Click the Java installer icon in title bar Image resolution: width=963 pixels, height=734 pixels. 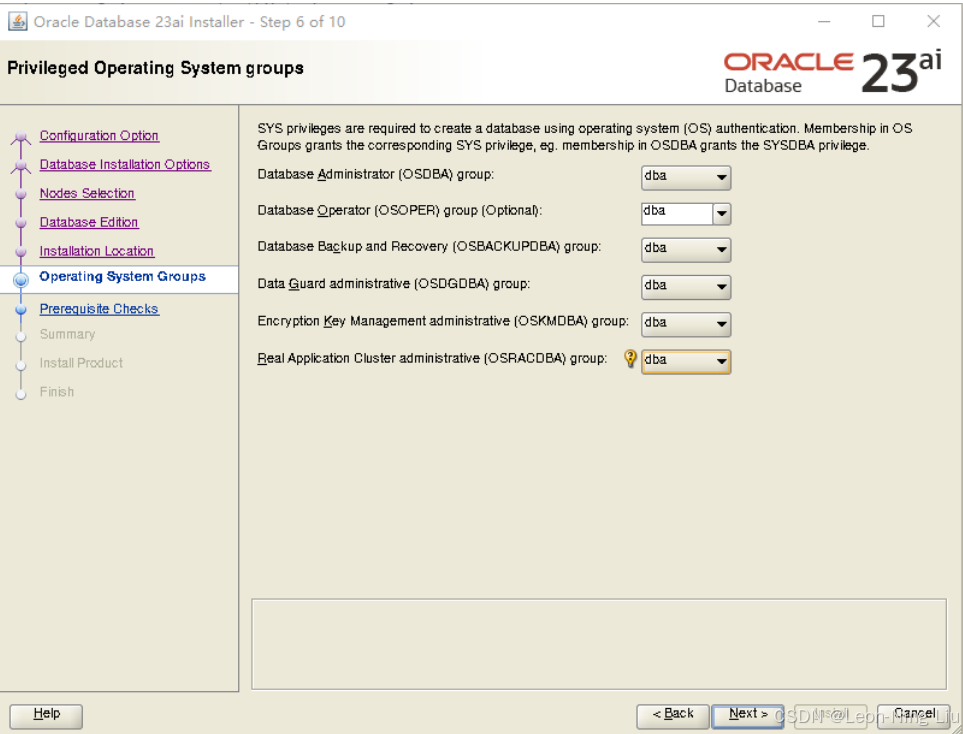(x=17, y=21)
